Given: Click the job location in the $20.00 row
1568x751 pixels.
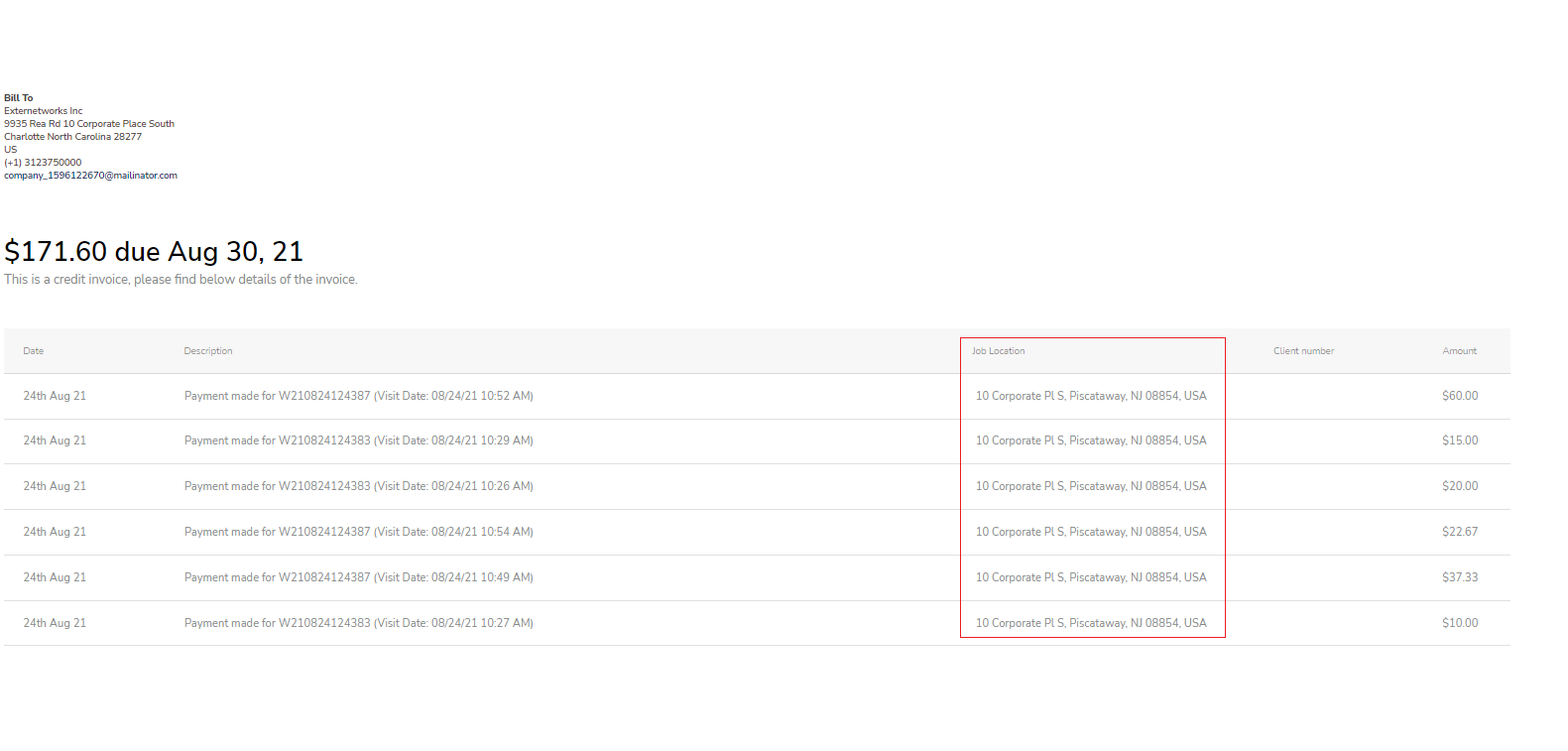Looking at the screenshot, I should click(x=1091, y=486).
